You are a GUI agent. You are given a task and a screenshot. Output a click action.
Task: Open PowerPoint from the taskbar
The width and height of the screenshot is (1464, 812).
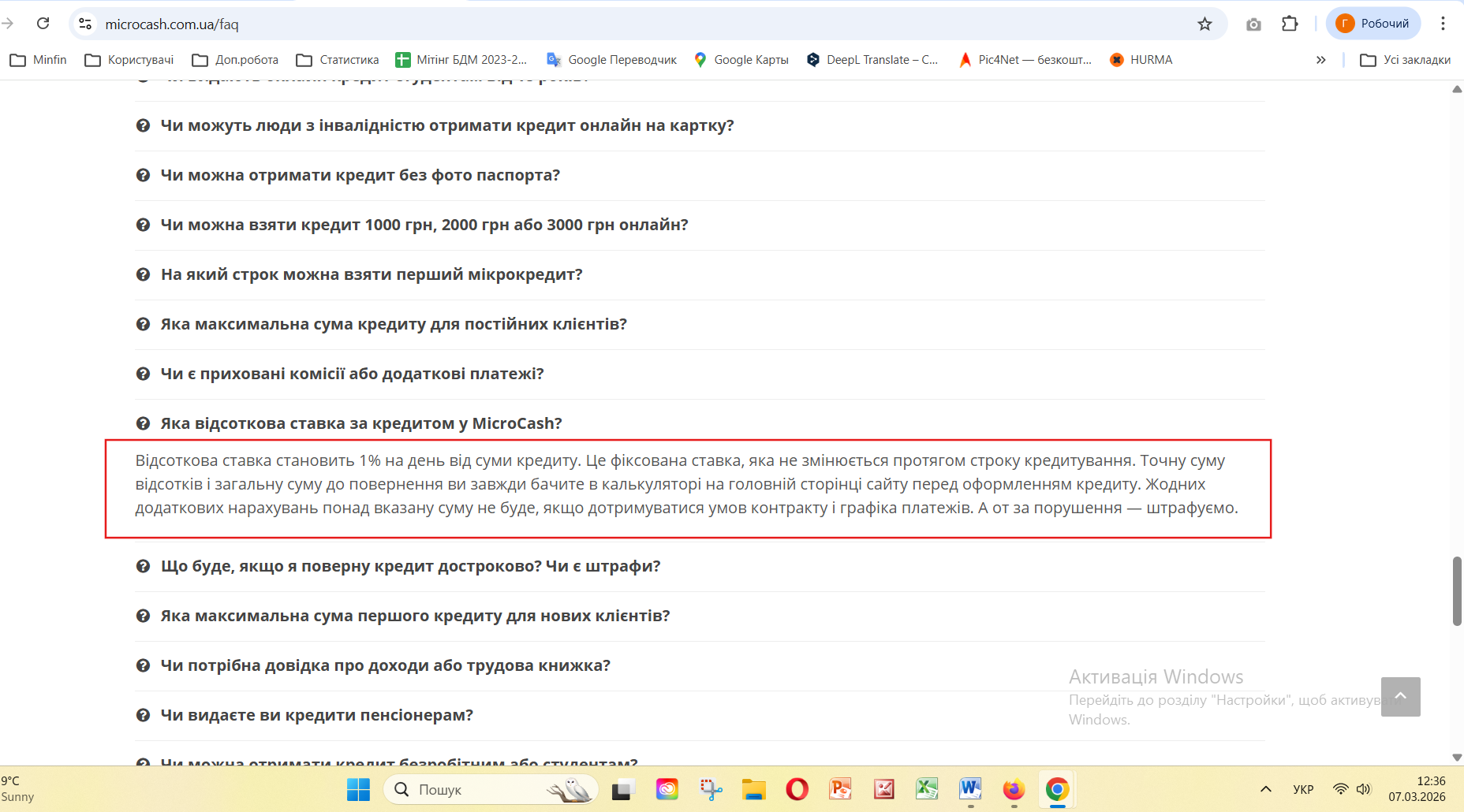click(x=841, y=789)
